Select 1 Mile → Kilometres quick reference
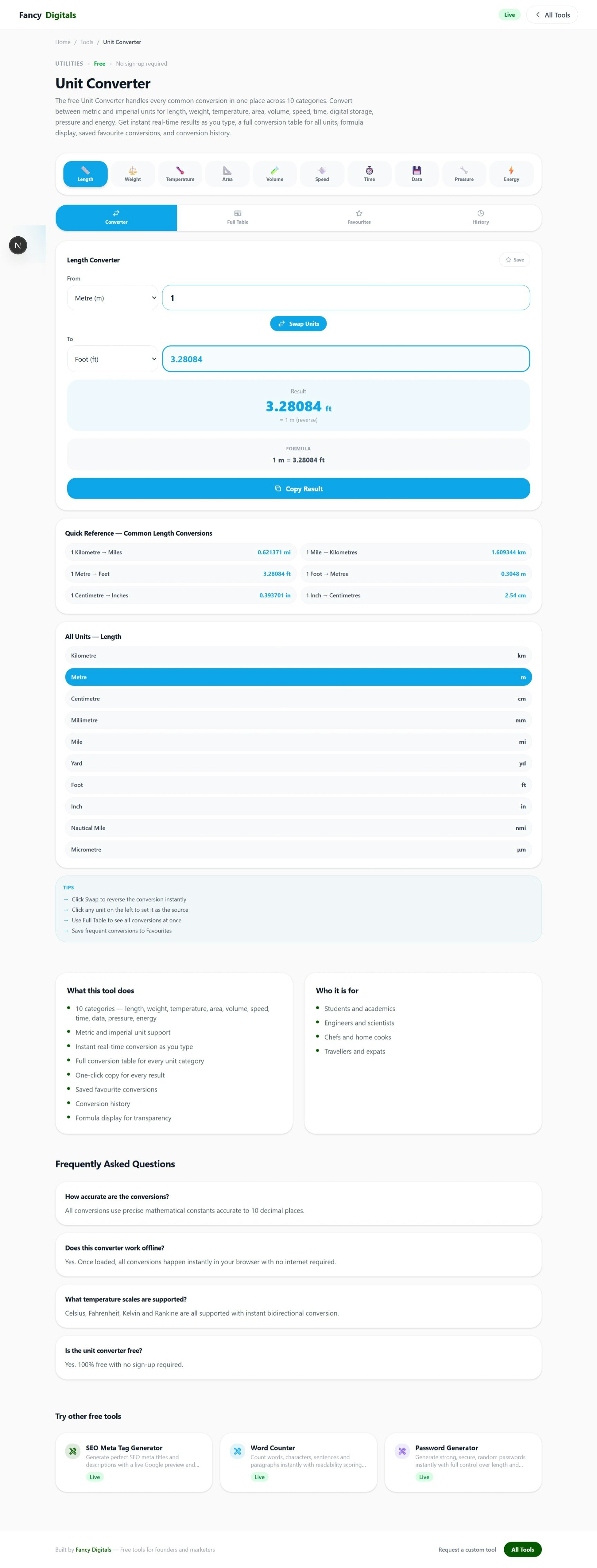Viewport: 597px width, 1568px height. point(416,552)
